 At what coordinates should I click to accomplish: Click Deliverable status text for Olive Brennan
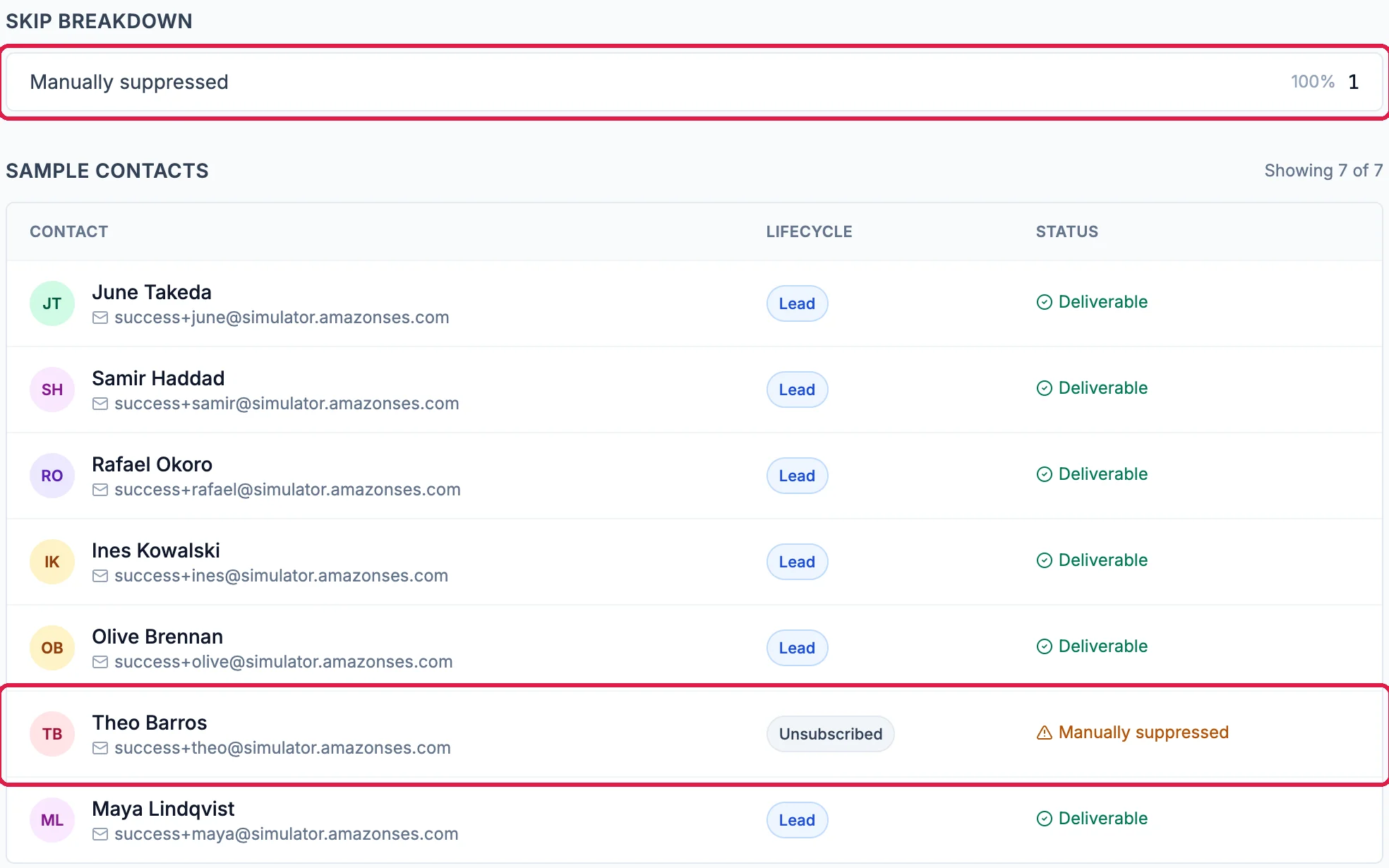click(x=1103, y=646)
